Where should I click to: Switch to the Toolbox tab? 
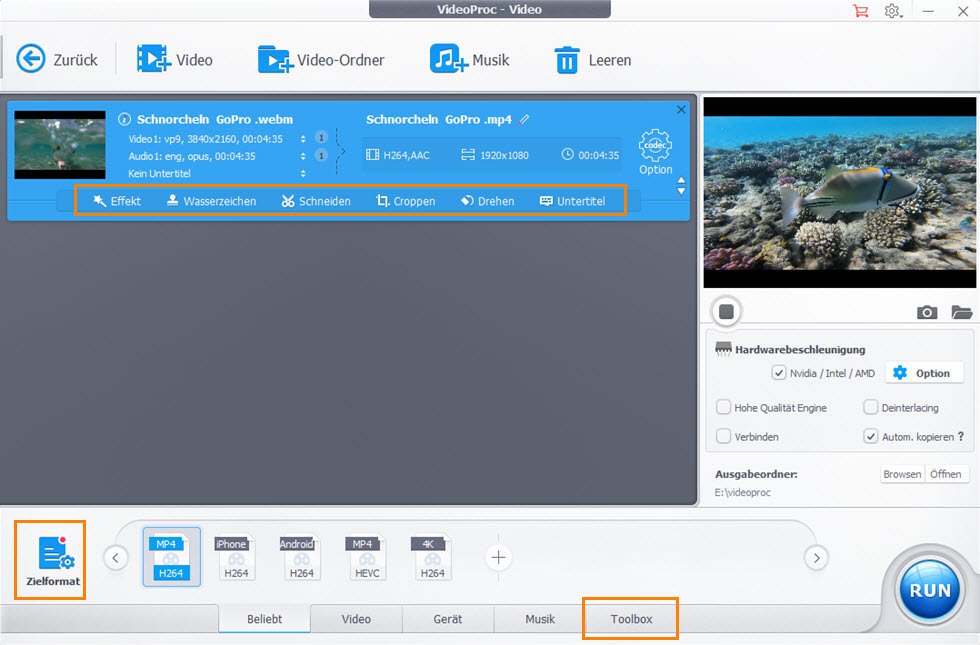point(631,619)
